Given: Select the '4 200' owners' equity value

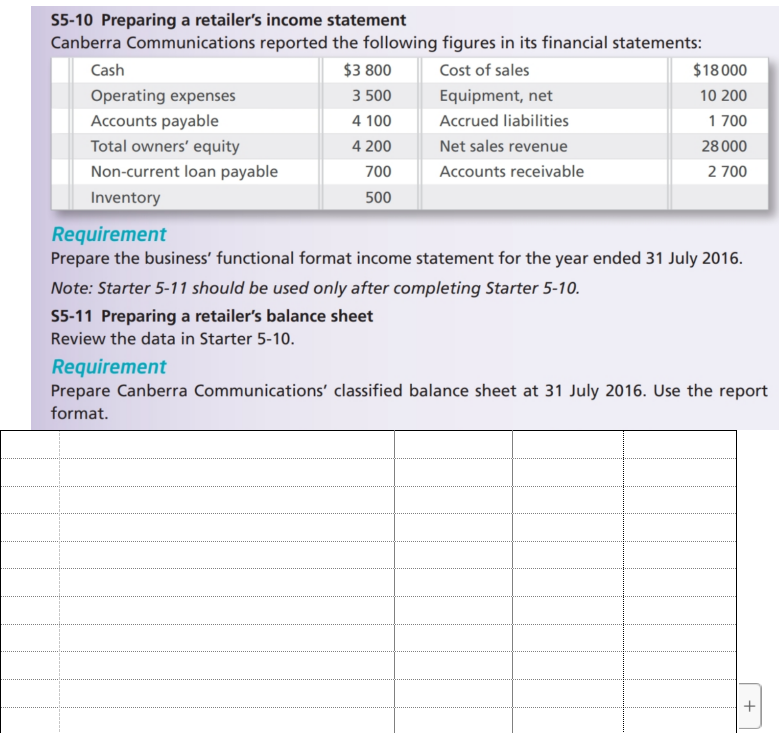Looking at the screenshot, I should click(x=372, y=146).
